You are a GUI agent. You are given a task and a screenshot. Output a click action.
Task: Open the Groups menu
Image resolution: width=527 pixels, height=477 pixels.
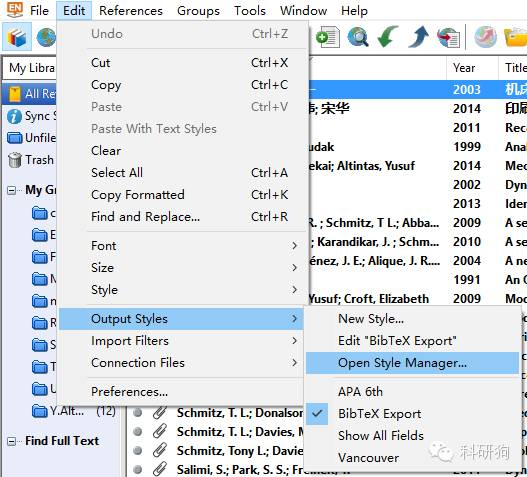[198, 11]
